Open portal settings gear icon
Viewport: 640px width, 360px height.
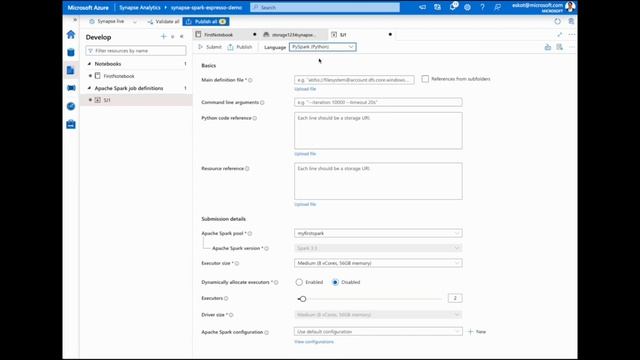pyautogui.click(x=467, y=7)
